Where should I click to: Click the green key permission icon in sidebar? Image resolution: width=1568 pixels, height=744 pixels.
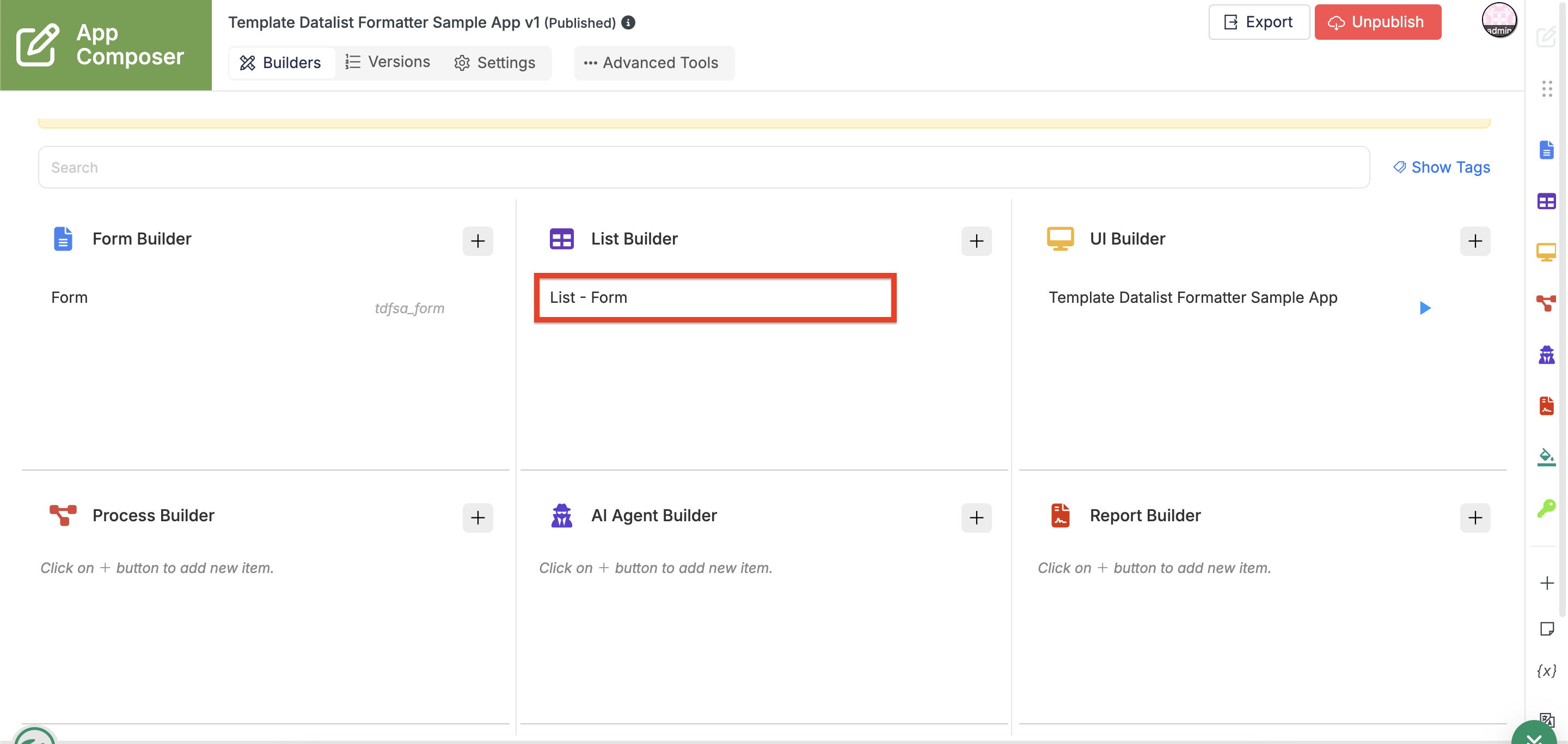[1546, 508]
